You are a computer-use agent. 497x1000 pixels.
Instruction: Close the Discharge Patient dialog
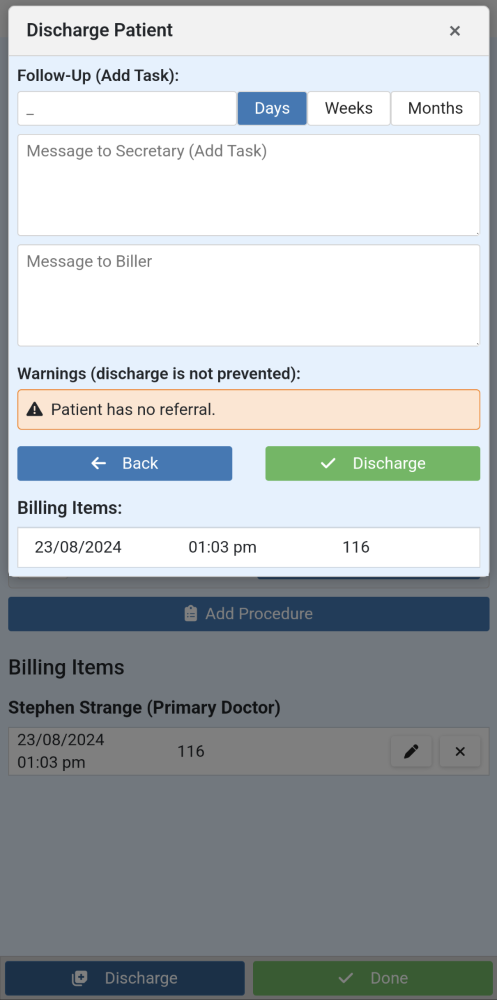click(x=454, y=31)
